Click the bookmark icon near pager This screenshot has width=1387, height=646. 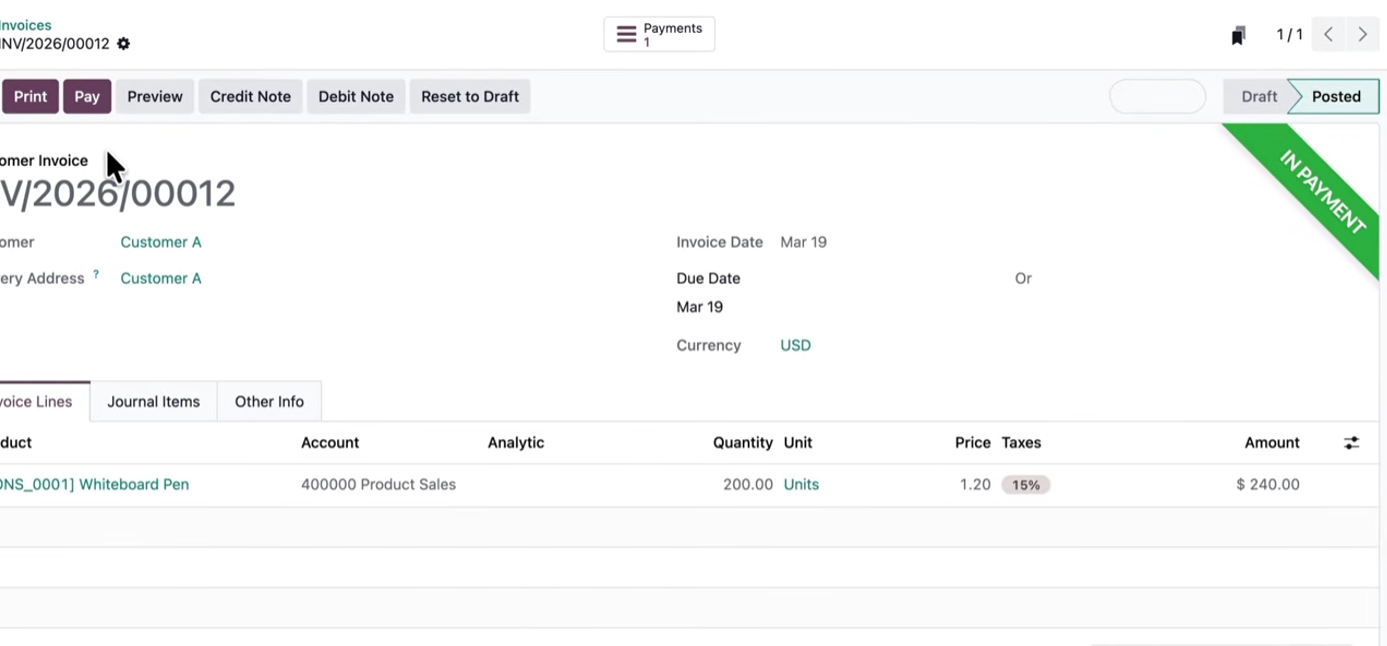point(1238,36)
